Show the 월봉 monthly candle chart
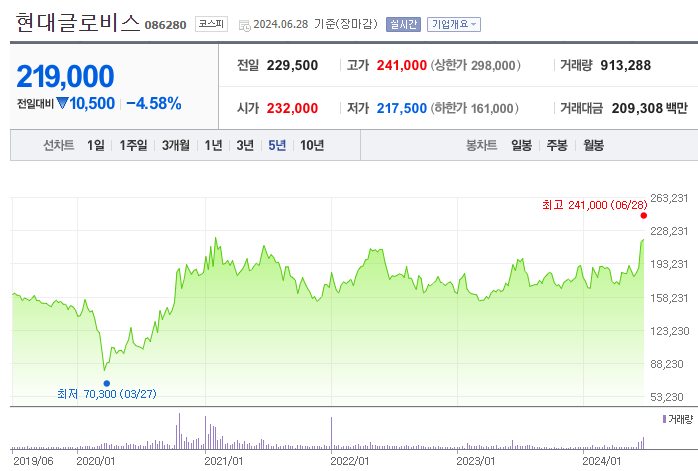This screenshot has height=471, width=698. [x=593, y=145]
